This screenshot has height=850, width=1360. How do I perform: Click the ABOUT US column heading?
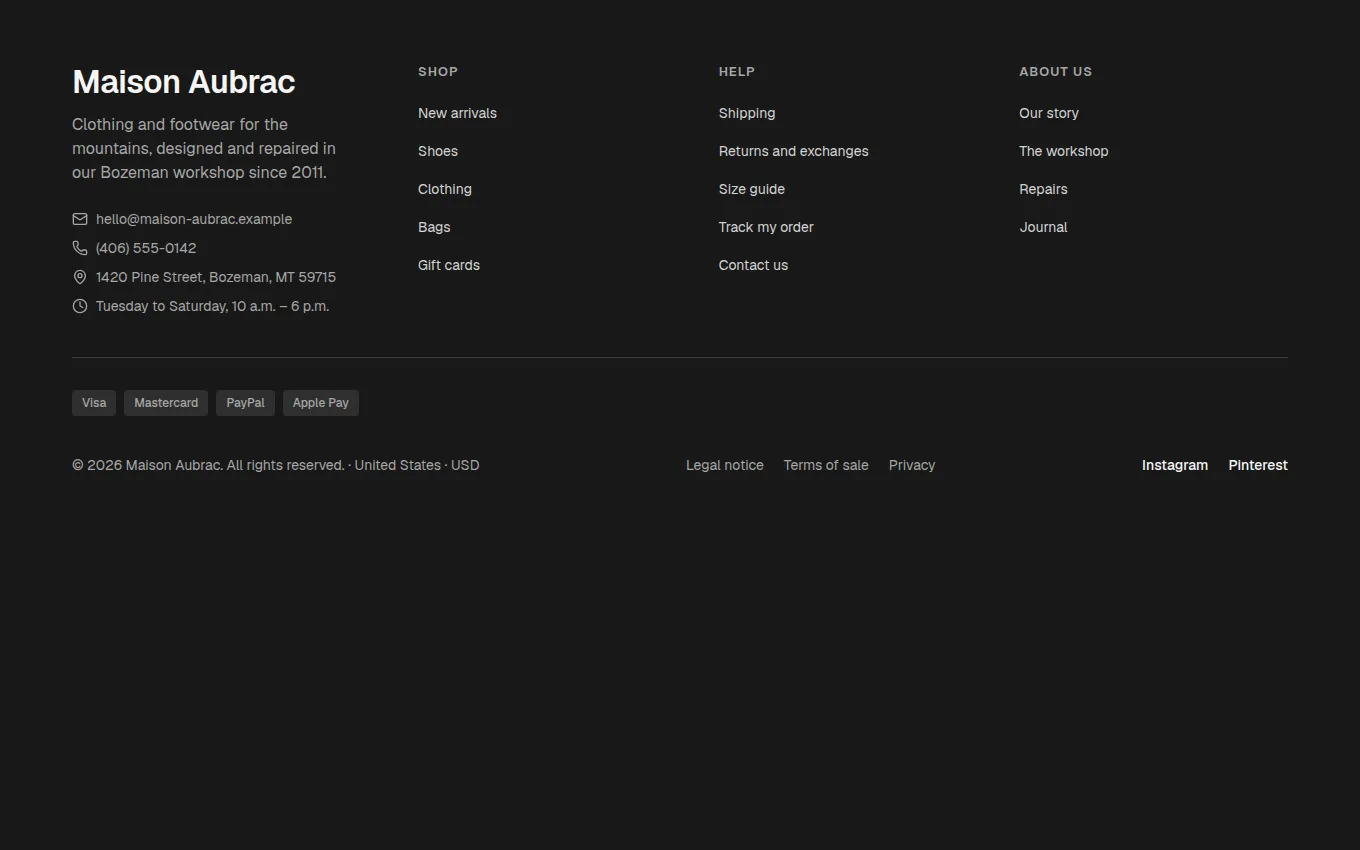click(x=1056, y=72)
